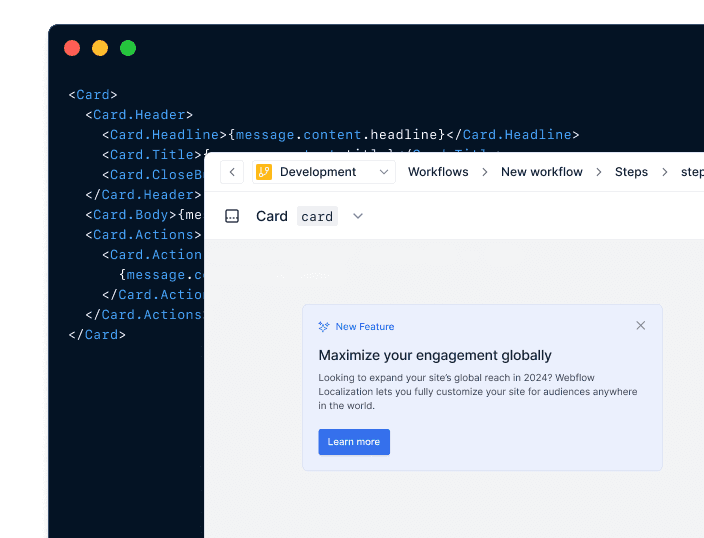The width and height of the screenshot is (704, 538).
Task: Dismiss the card with the X button
Action: pyautogui.click(x=641, y=326)
